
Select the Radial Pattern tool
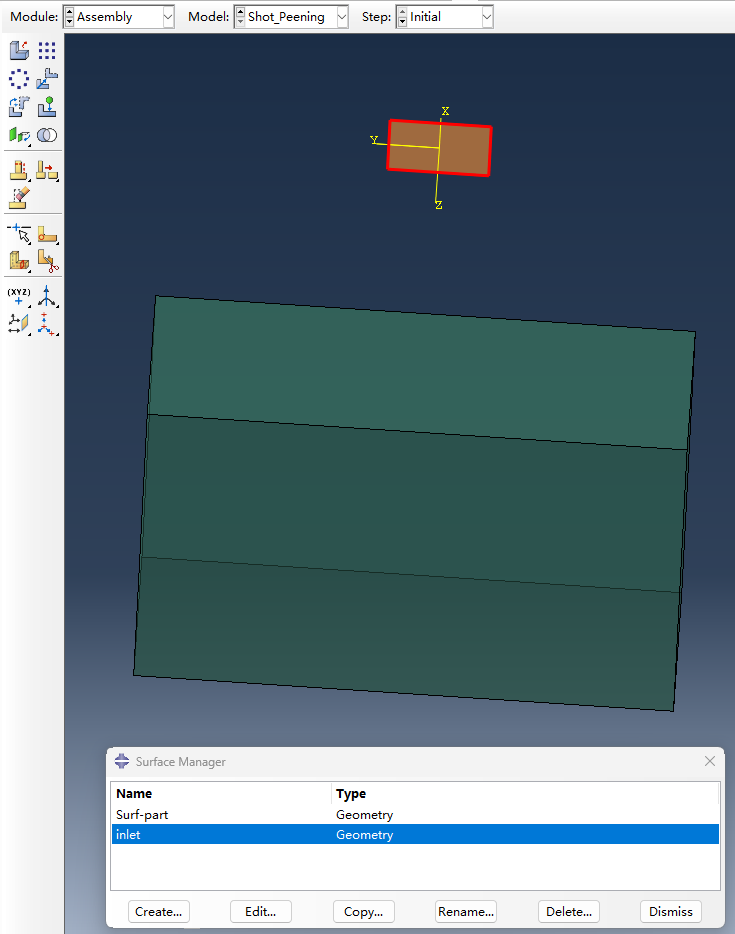19,79
